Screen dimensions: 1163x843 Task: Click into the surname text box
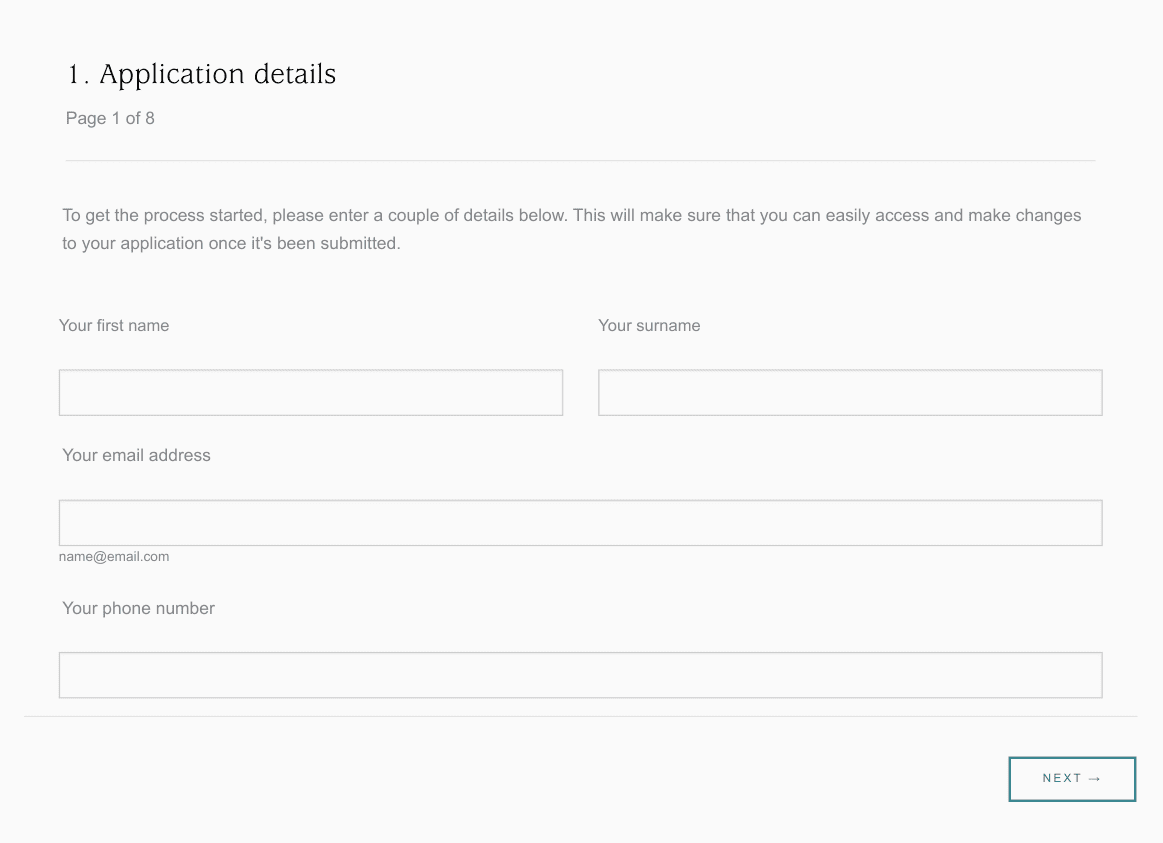click(x=849, y=393)
